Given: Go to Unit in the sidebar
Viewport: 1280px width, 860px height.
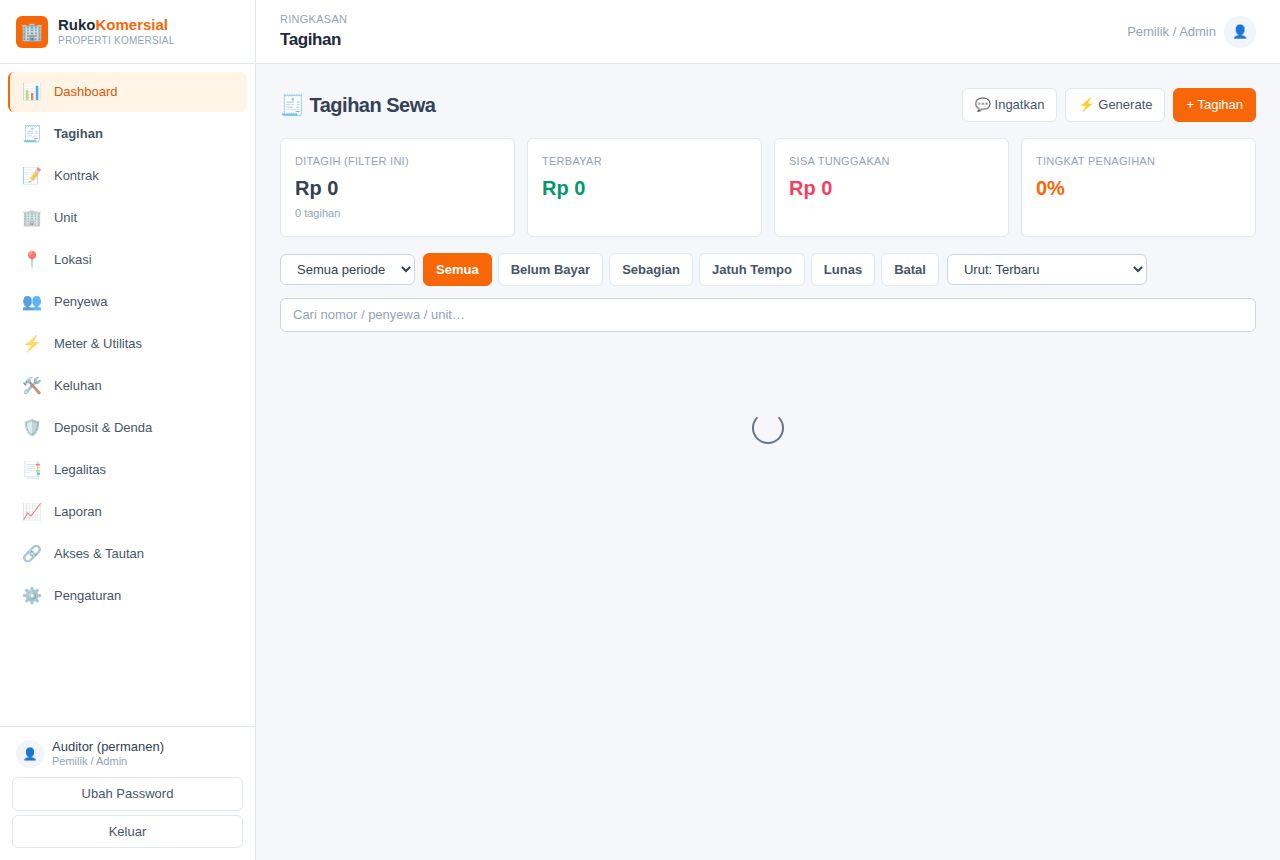Looking at the screenshot, I should coord(127,218).
